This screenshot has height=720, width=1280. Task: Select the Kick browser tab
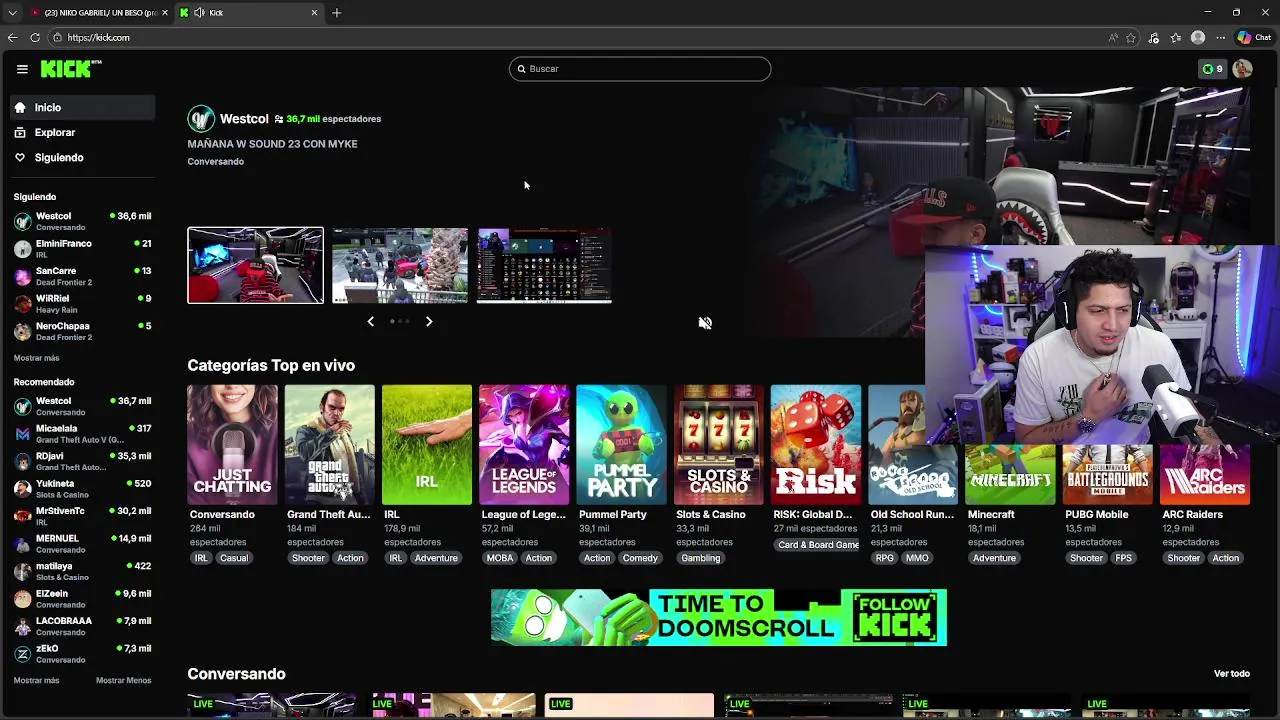coord(248,13)
